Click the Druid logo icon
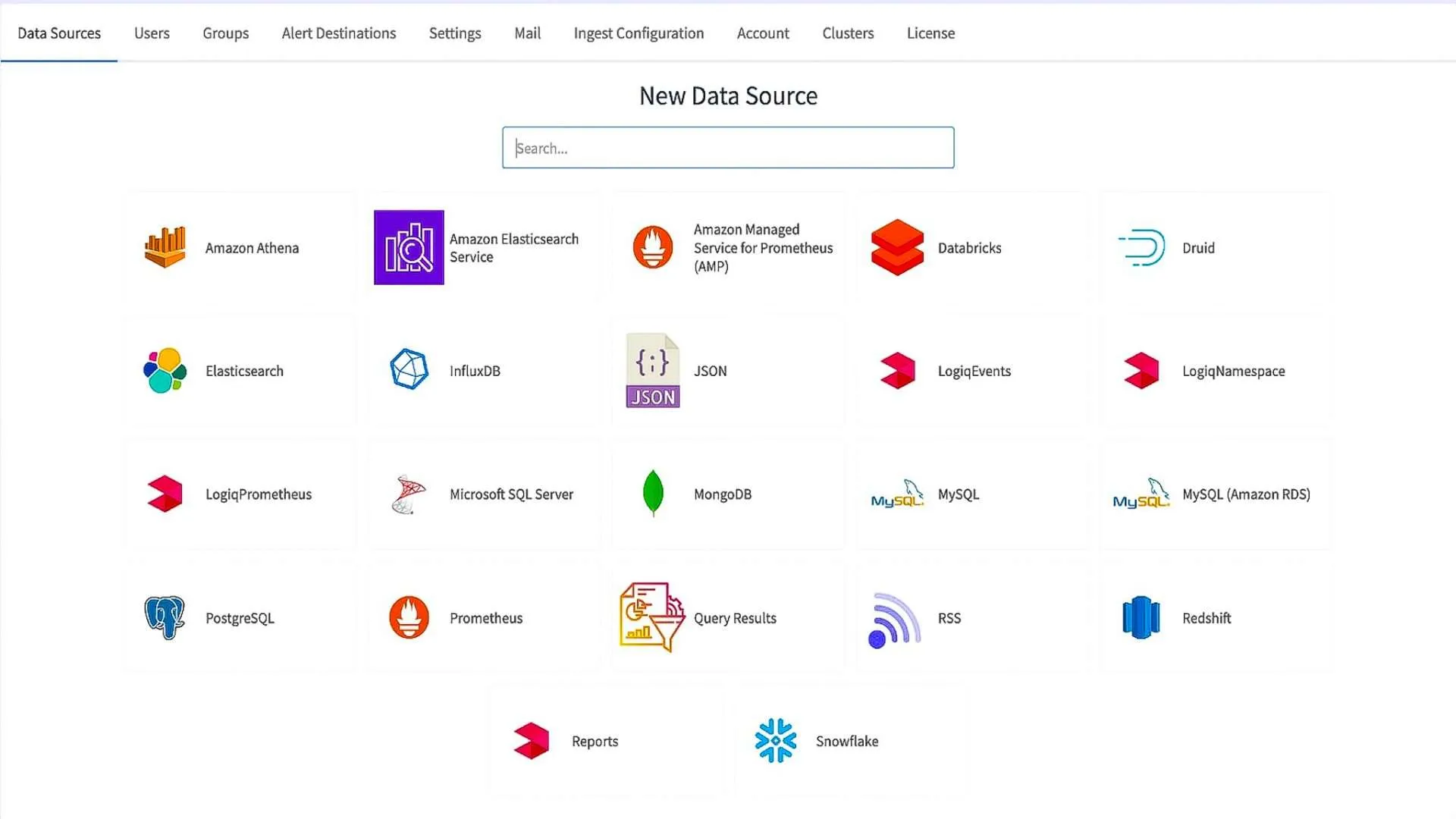 1141,247
